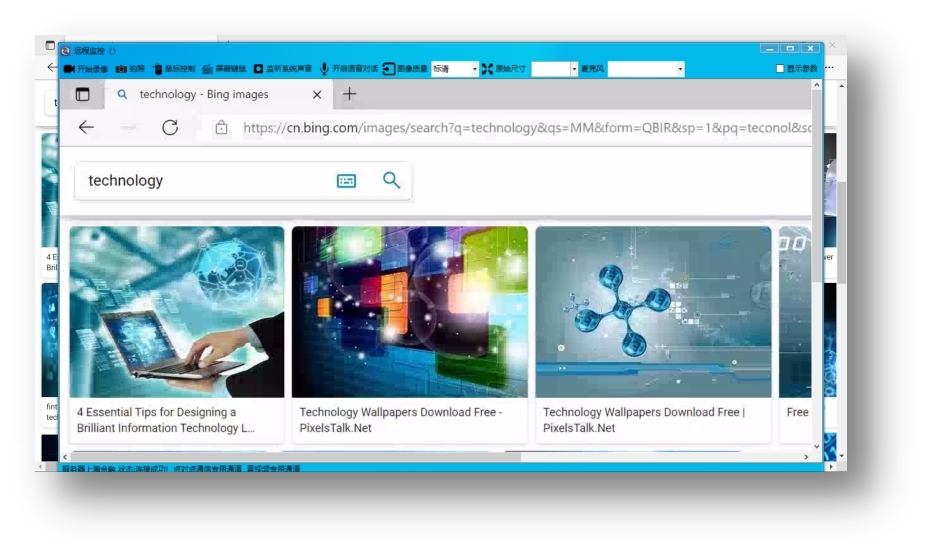The height and width of the screenshot is (556, 931).
Task: Enable 鼠标控制 mouse control
Action: tap(158, 69)
